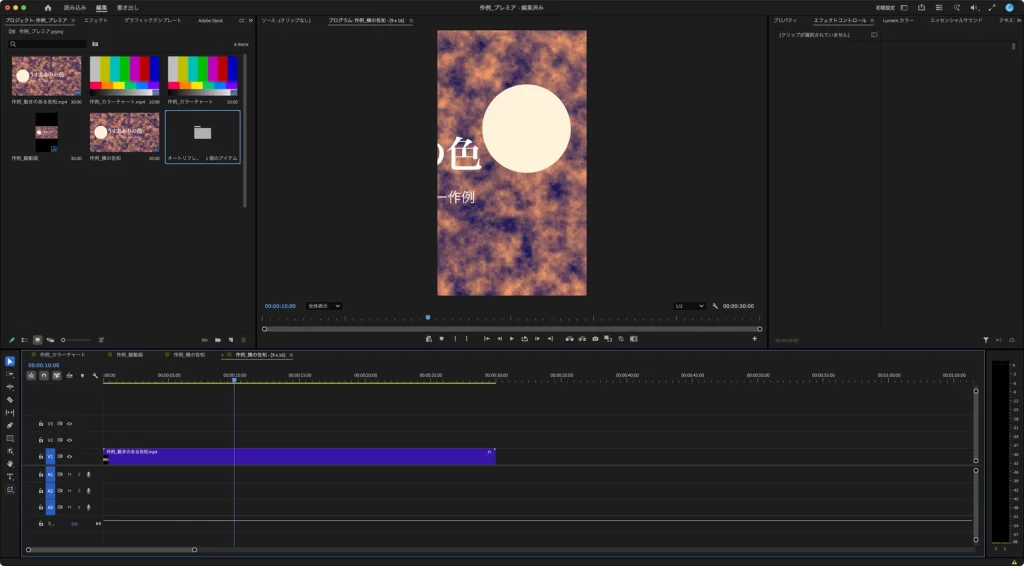Open 作例_カラーチャート sequence tab

coord(62,355)
